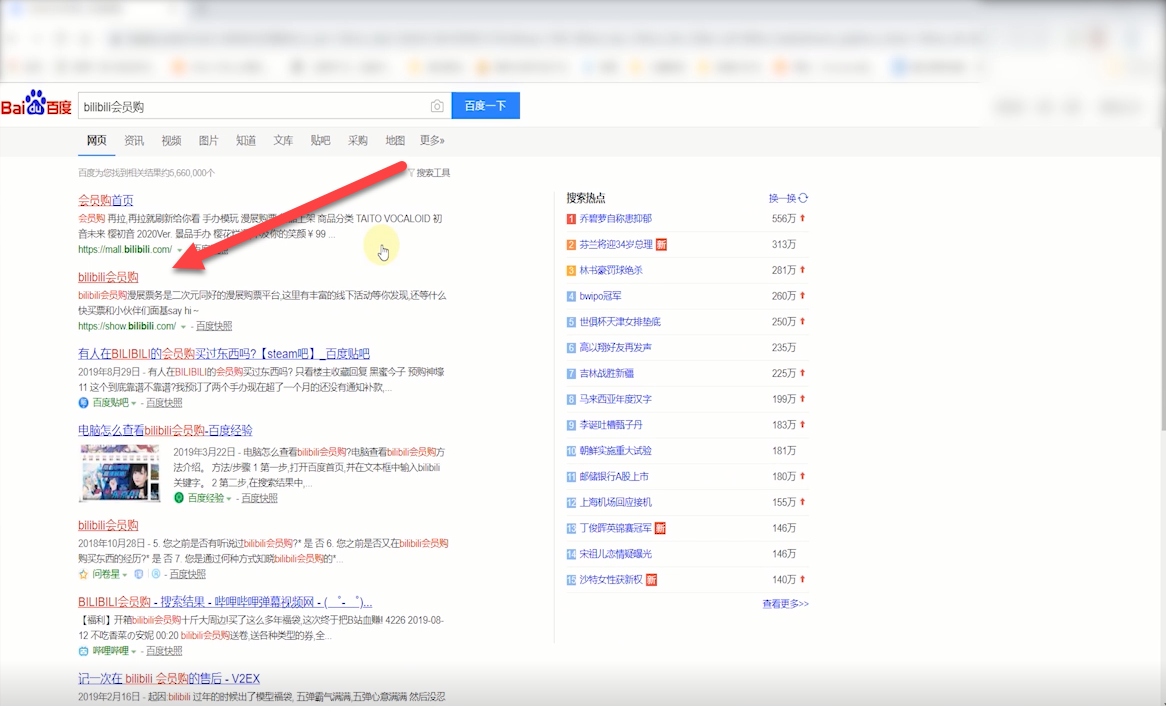Expand the 百度贴吧 source dropdown arrow
The image size is (1166, 706).
point(134,403)
